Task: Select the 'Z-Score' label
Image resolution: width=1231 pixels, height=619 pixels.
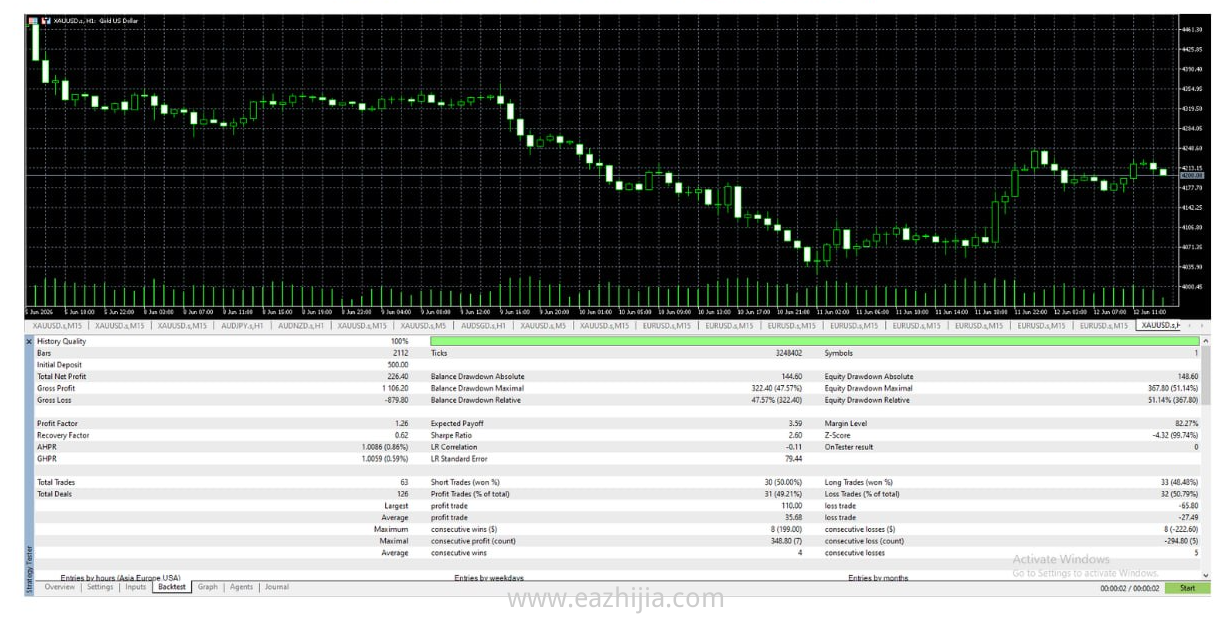Action: pyautogui.click(x=839, y=436)
